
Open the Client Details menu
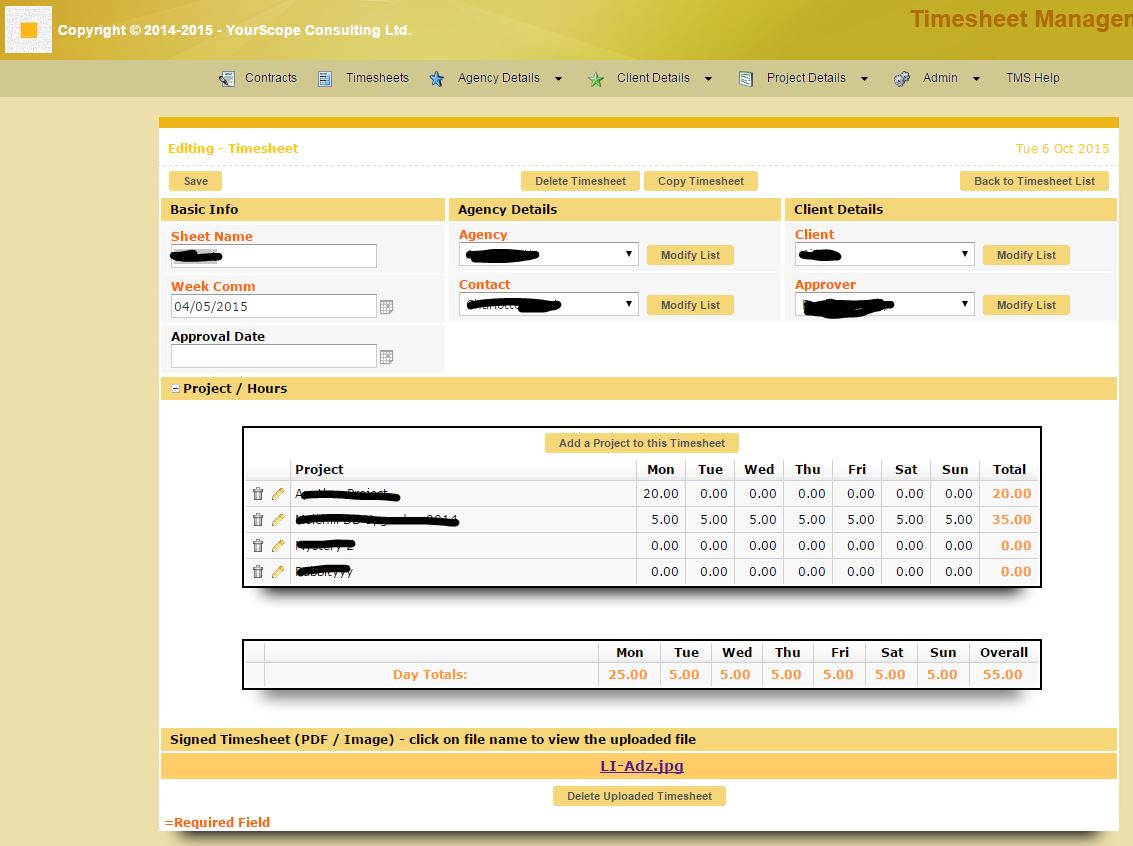(653, 78)
